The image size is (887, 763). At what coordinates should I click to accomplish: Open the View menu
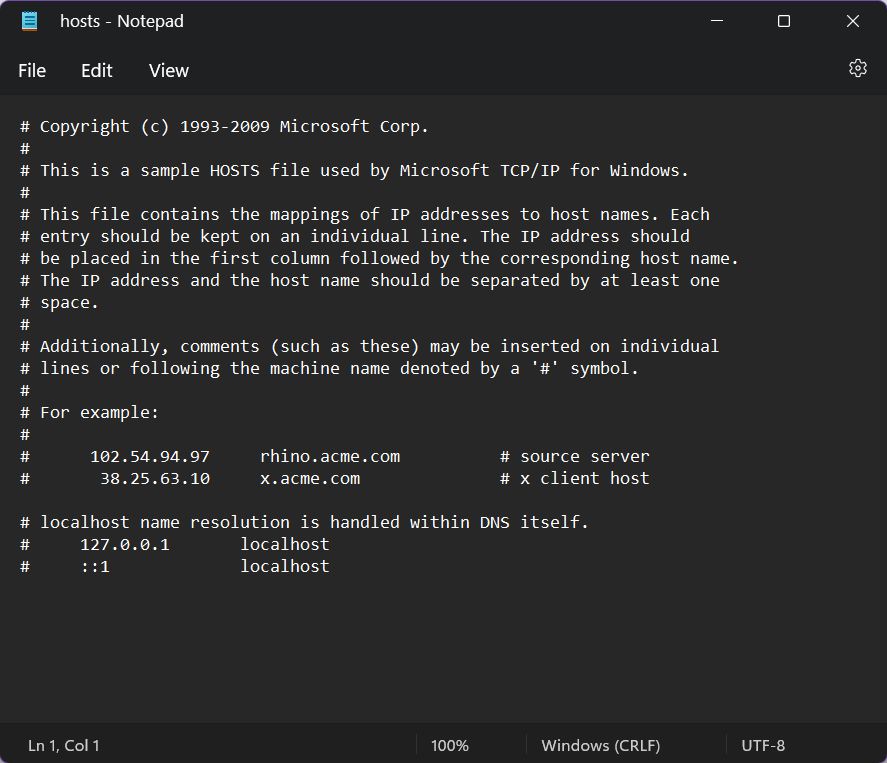[x=167, y=70]
